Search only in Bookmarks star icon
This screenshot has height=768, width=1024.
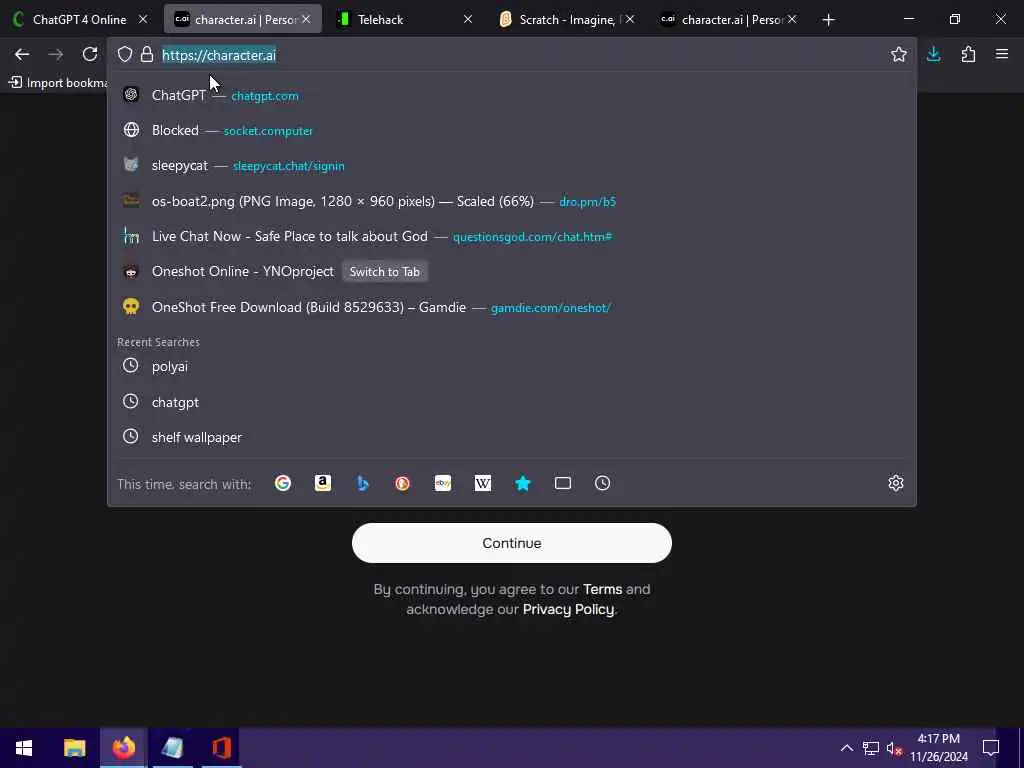(522, 483)
